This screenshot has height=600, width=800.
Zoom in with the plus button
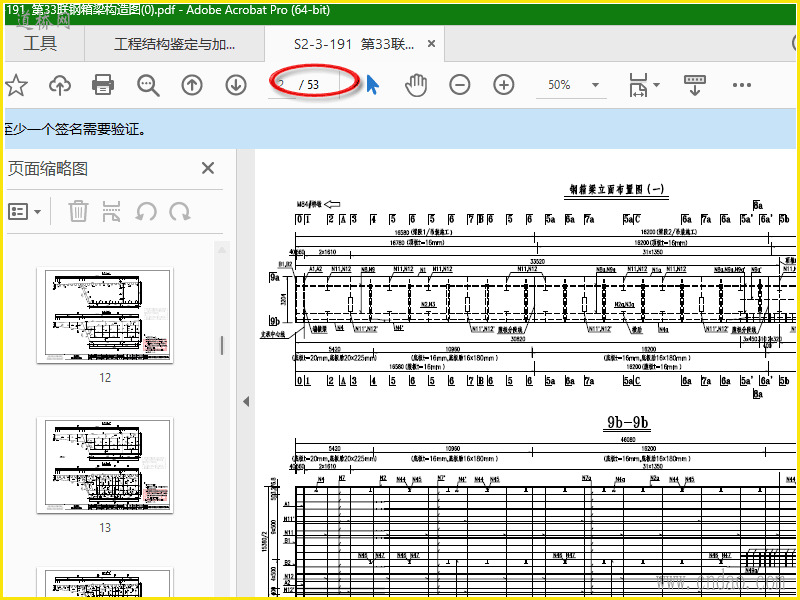click(x=504, y=85)
